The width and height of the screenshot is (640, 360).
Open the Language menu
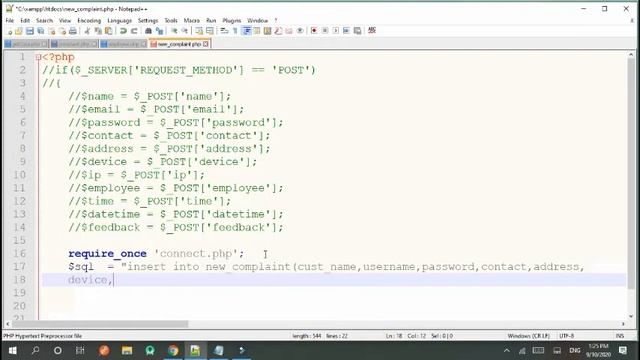pyautogui.click(x=120, y=20)
